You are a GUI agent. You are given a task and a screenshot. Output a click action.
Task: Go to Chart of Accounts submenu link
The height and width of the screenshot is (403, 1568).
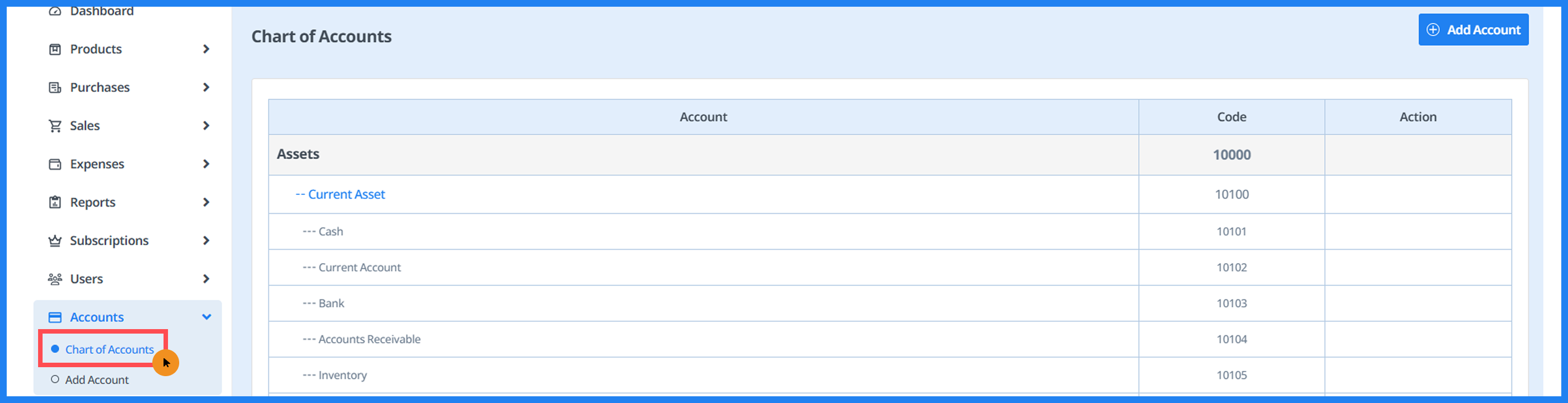pos(110,349)
